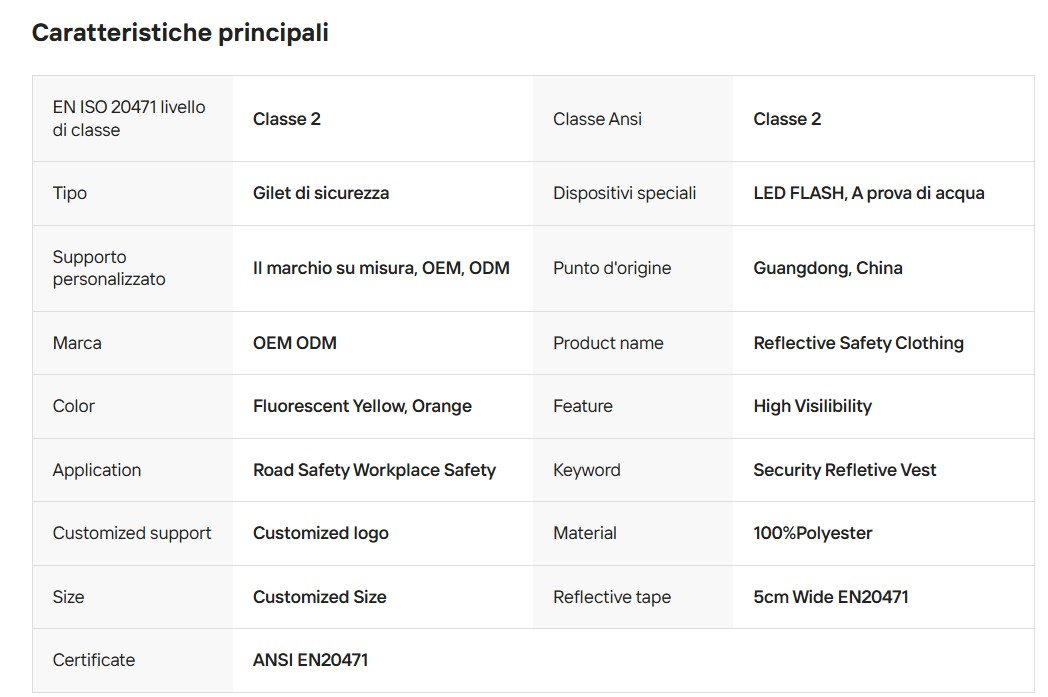1048x697 pixels.
Task: Select the OEM ODM brand value
Action: tap(295, 343)
